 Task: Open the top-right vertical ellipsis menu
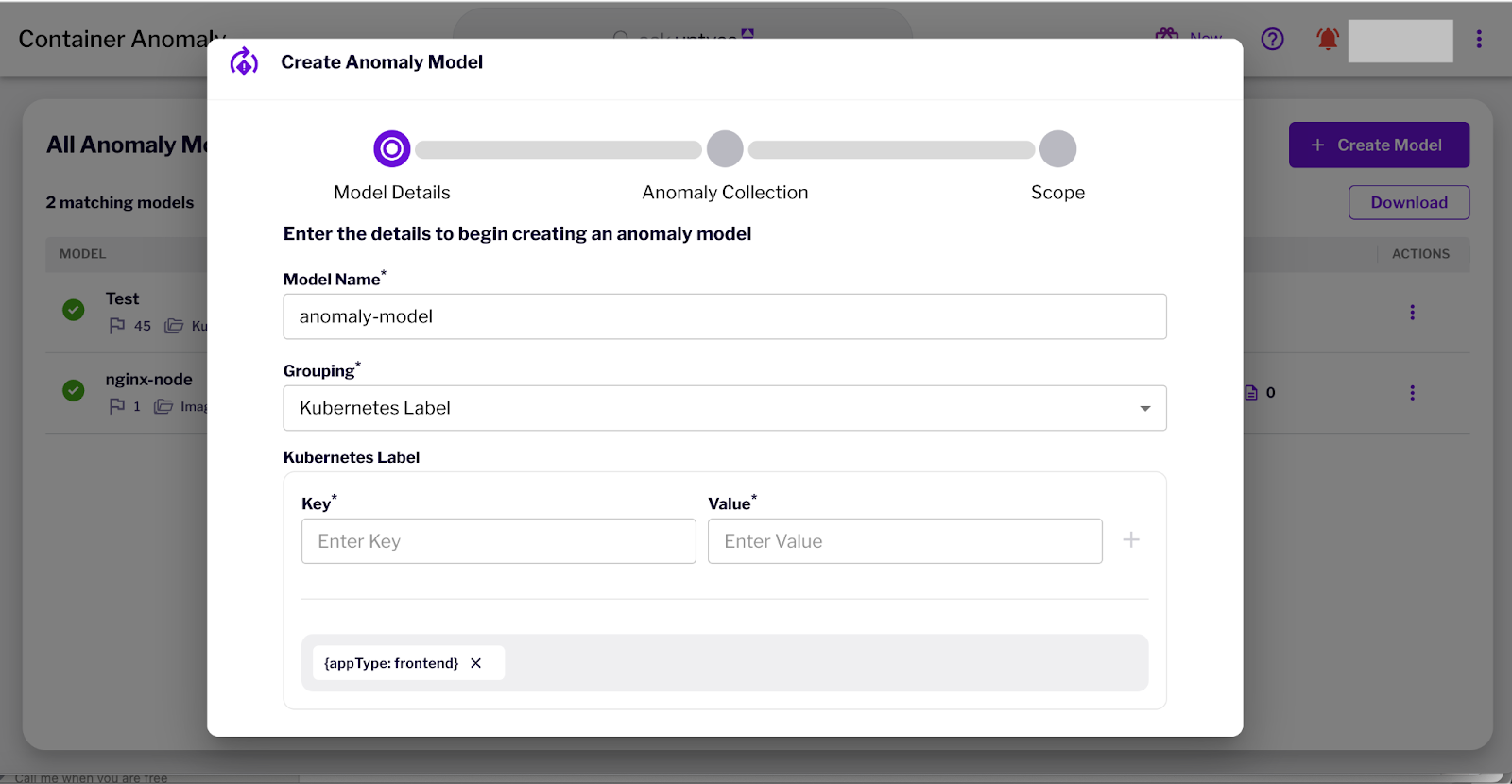1479,39
